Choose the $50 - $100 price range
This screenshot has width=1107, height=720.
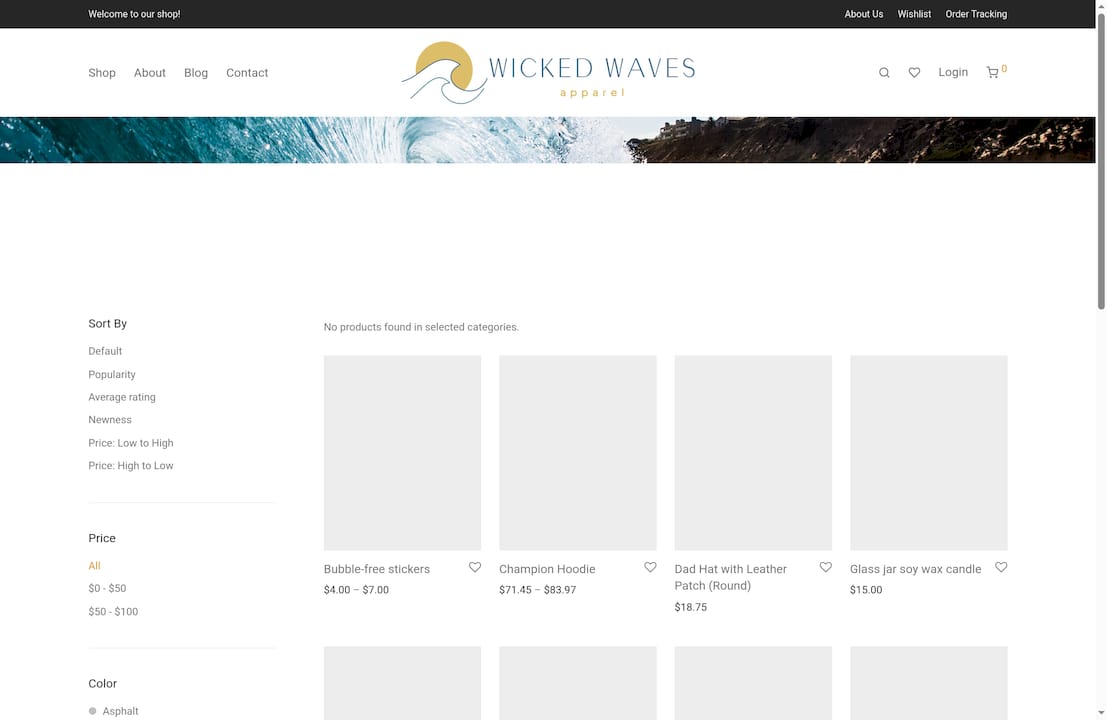(113, 612)
